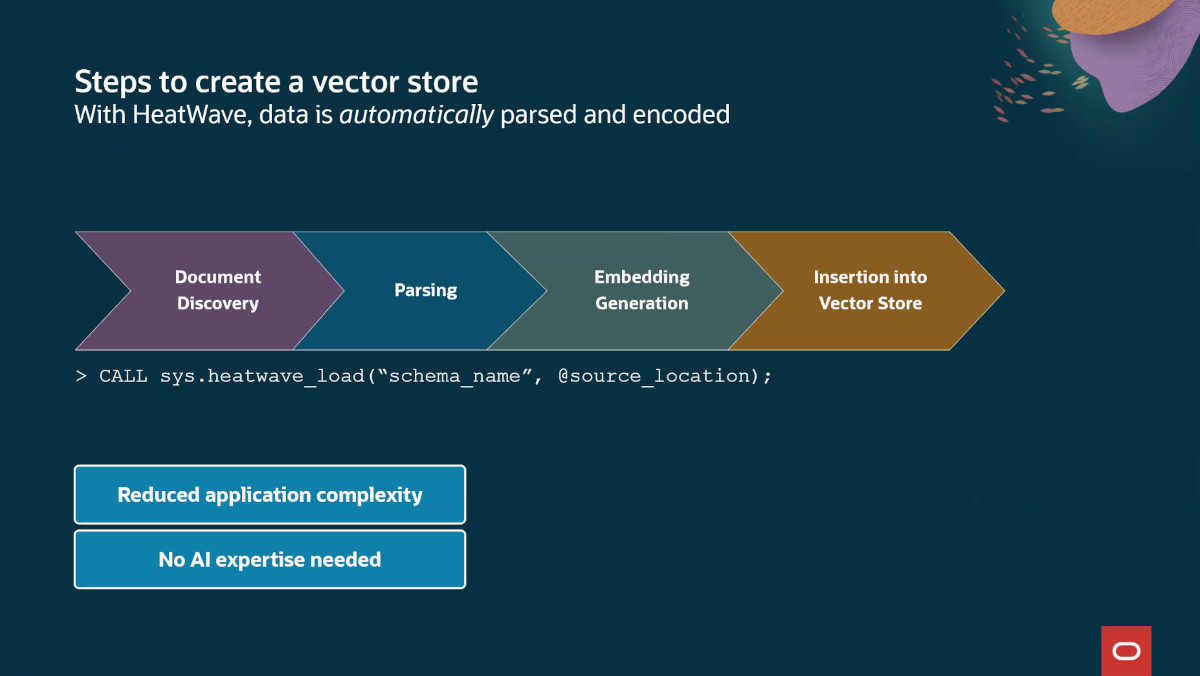
Task: Click the prompt symbol before CALL
Action: 80,376
